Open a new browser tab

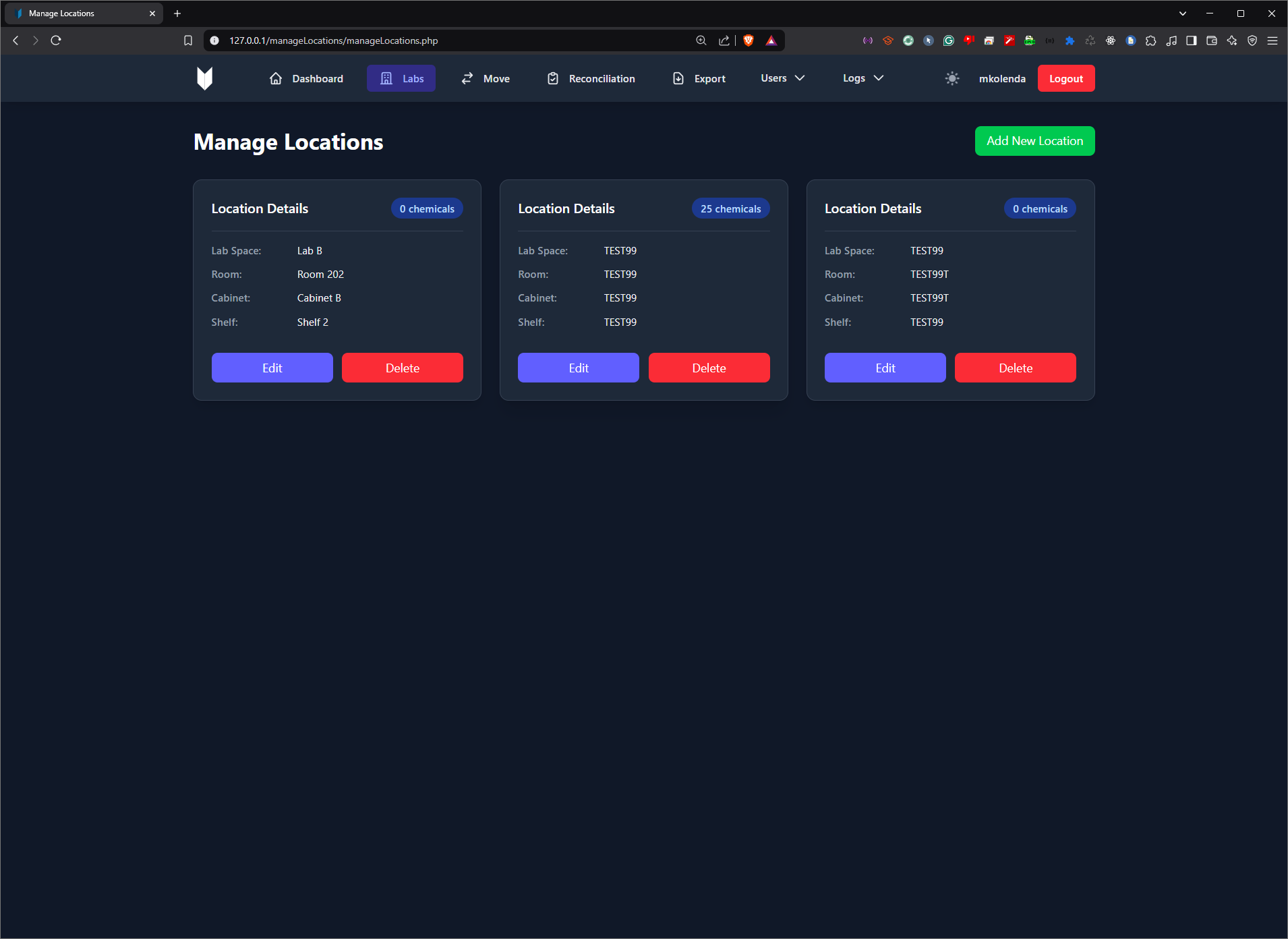[177, 13]
